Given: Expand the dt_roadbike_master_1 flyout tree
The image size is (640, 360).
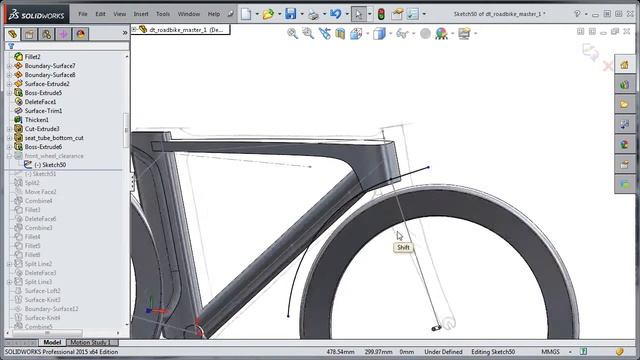Looking at the screenshot, I should (134, 29).
